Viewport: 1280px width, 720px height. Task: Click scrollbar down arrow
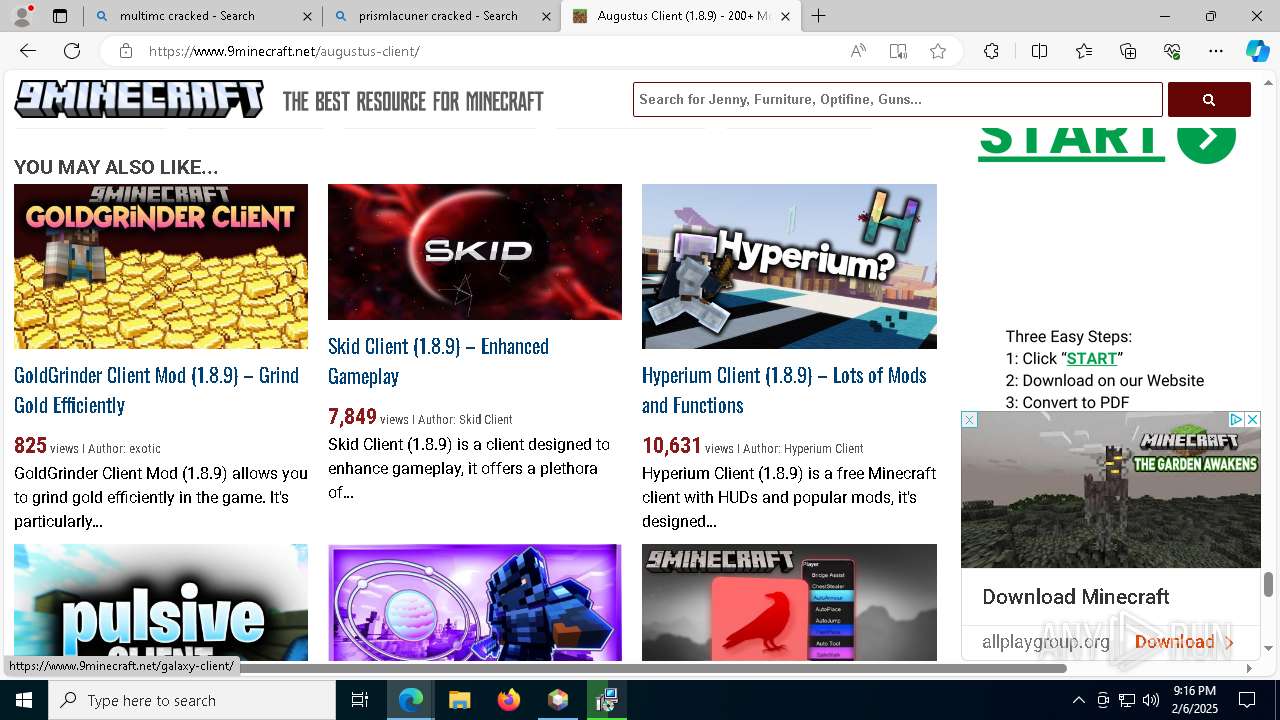click(1268, 649)
